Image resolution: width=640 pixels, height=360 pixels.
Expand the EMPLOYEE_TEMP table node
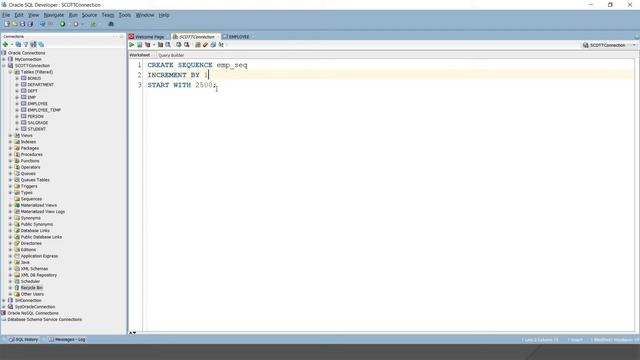pos(17,110)
